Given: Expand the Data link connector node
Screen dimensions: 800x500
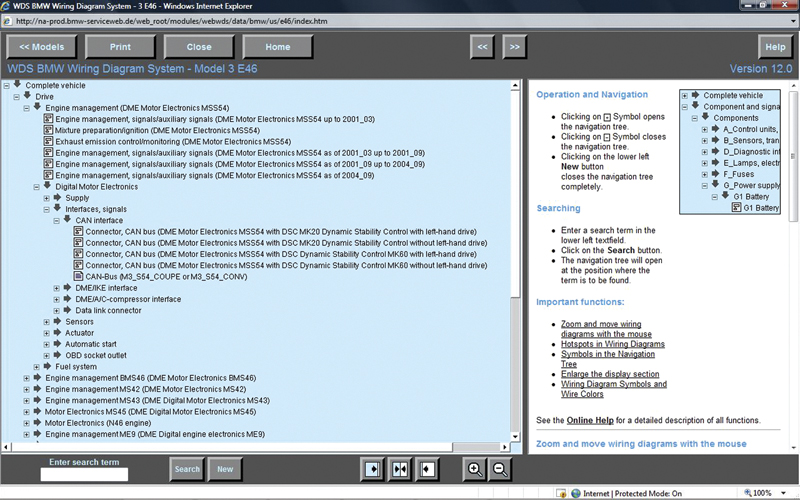Looking at the screenshot, I should coord(56,311).
